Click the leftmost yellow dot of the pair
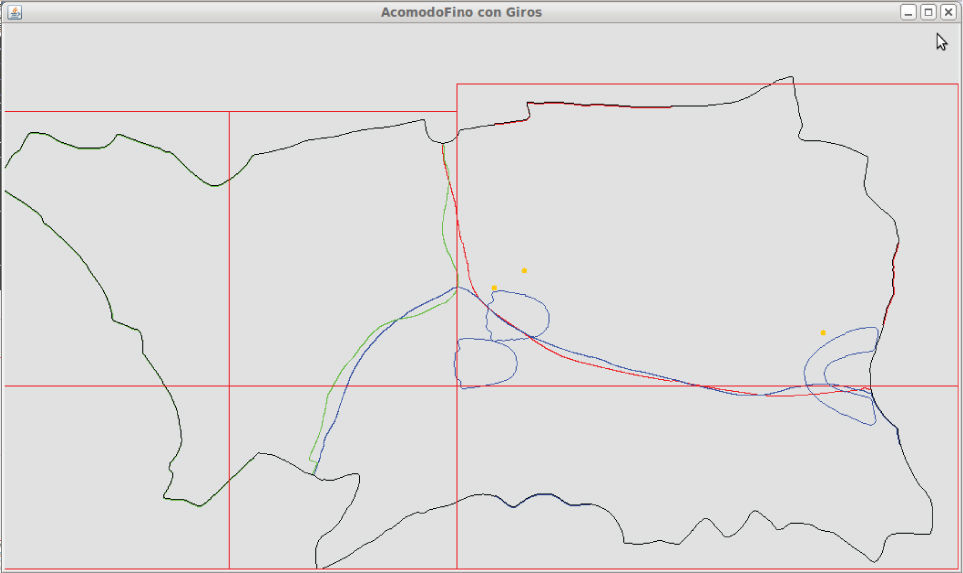963x573 pixels. click(x=494, y=288)
